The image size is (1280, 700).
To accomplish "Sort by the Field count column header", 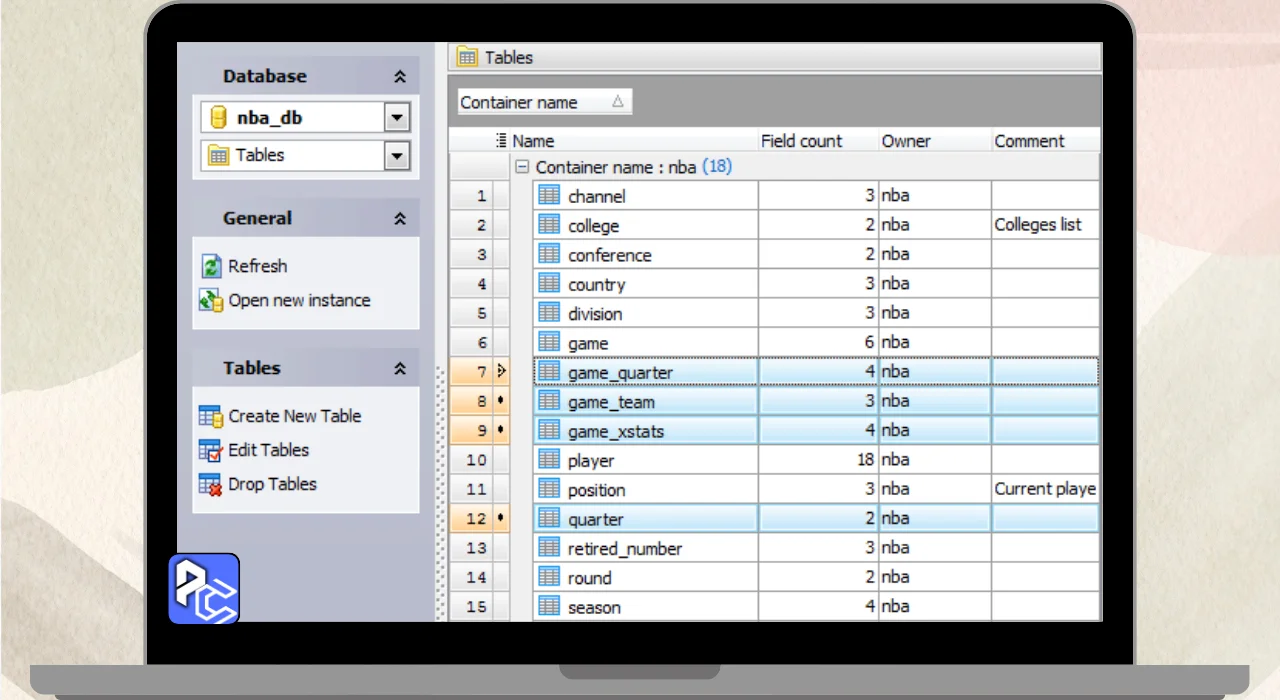I will [802, 141].
